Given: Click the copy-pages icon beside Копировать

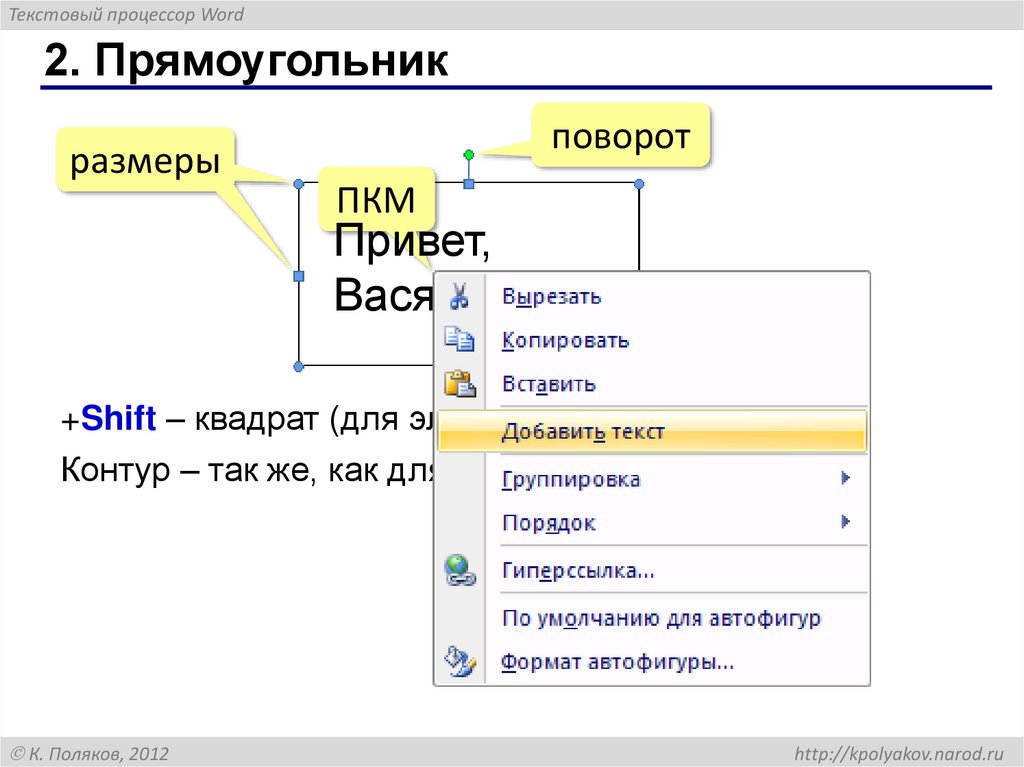Looking at the screenshot, I should (460, 339).
